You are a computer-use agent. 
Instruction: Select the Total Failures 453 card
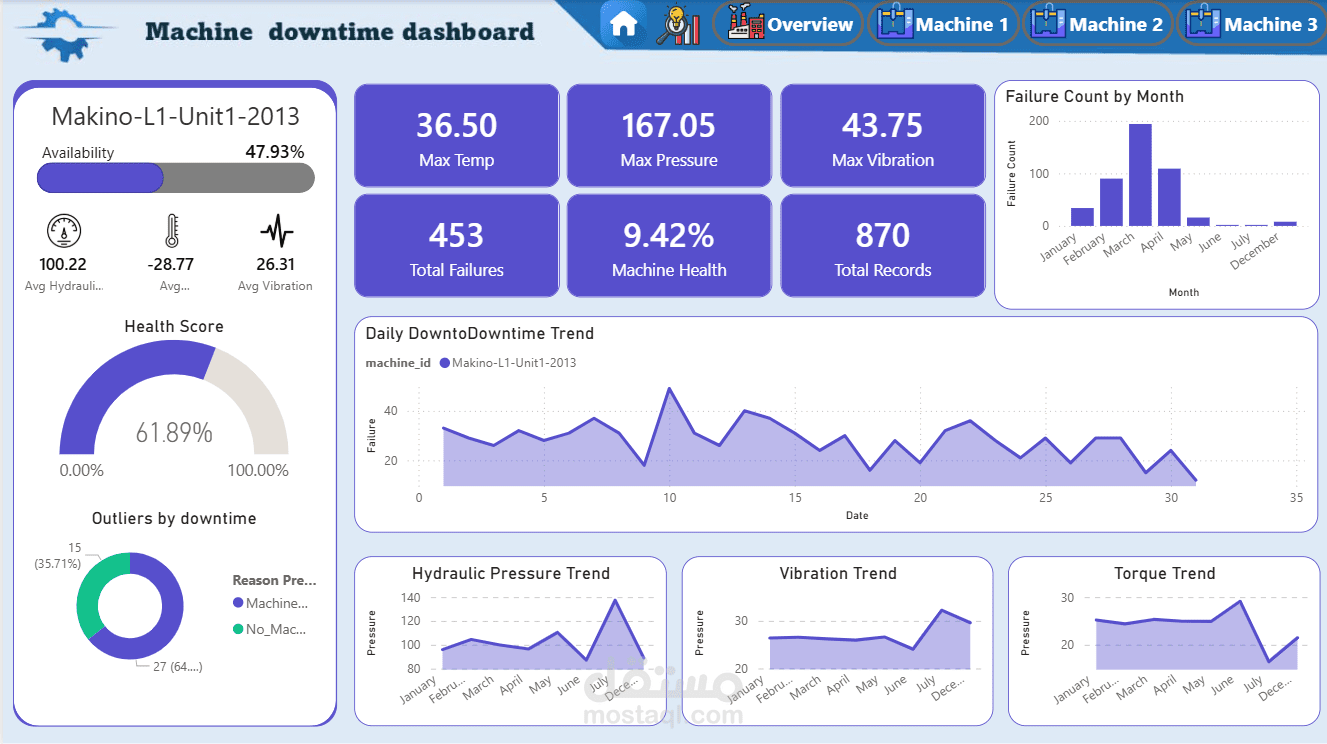pos(457,245)
